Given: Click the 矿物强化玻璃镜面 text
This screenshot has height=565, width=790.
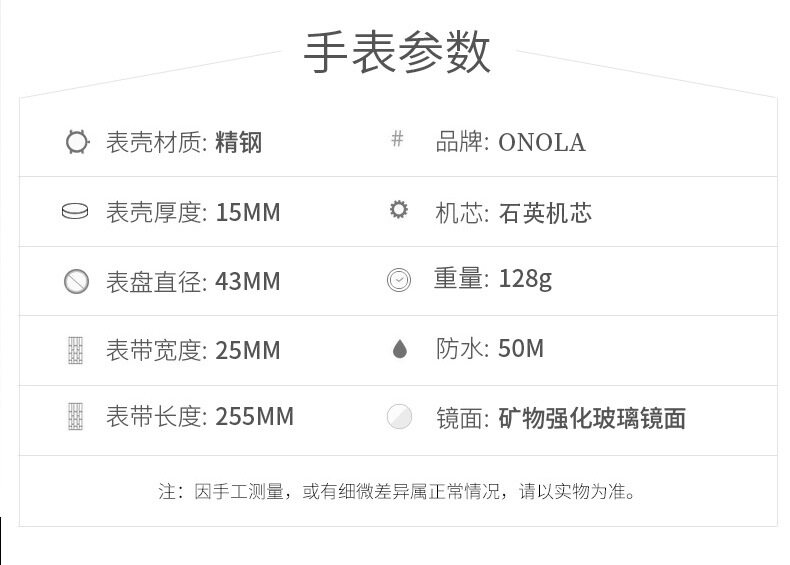Looking at the screenshot, I should (x=591, y=418).
